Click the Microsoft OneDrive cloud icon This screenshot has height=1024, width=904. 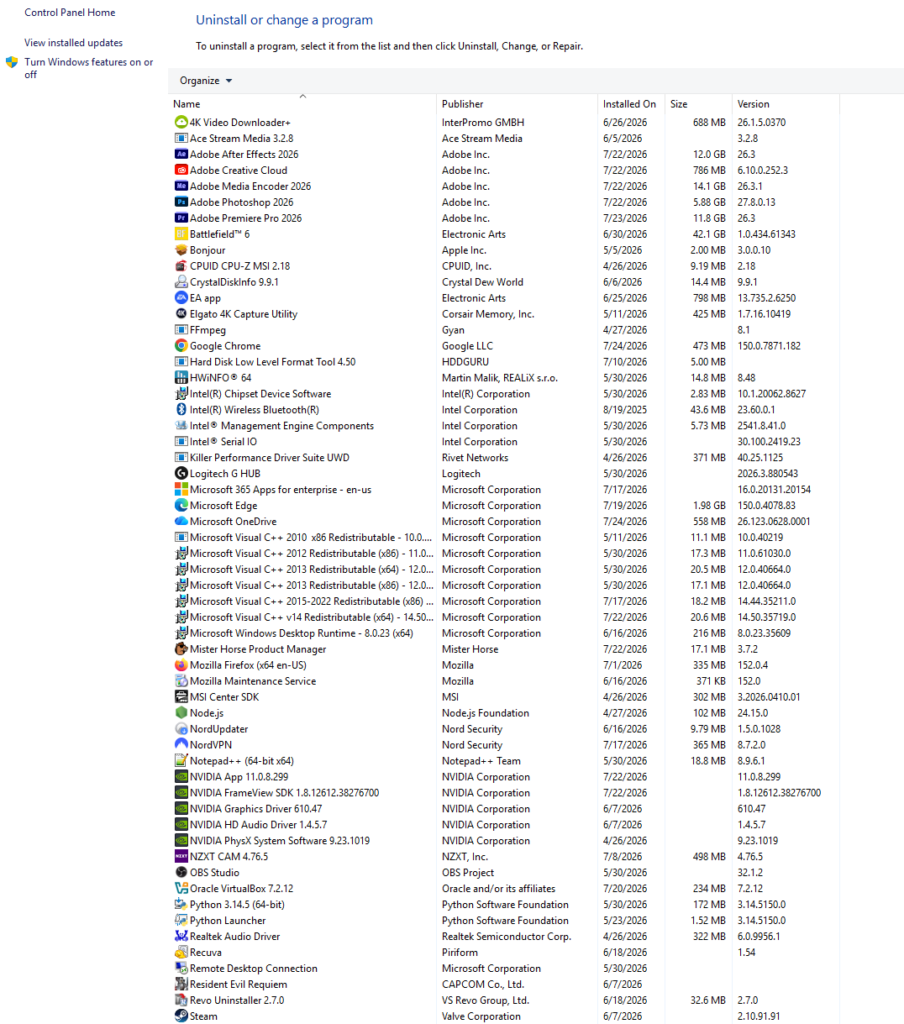181,521
